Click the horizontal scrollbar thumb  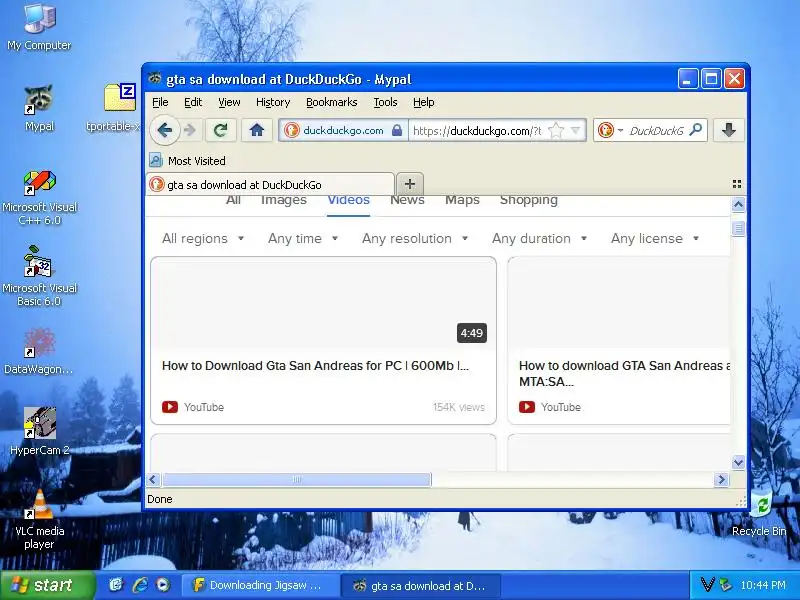296,480
